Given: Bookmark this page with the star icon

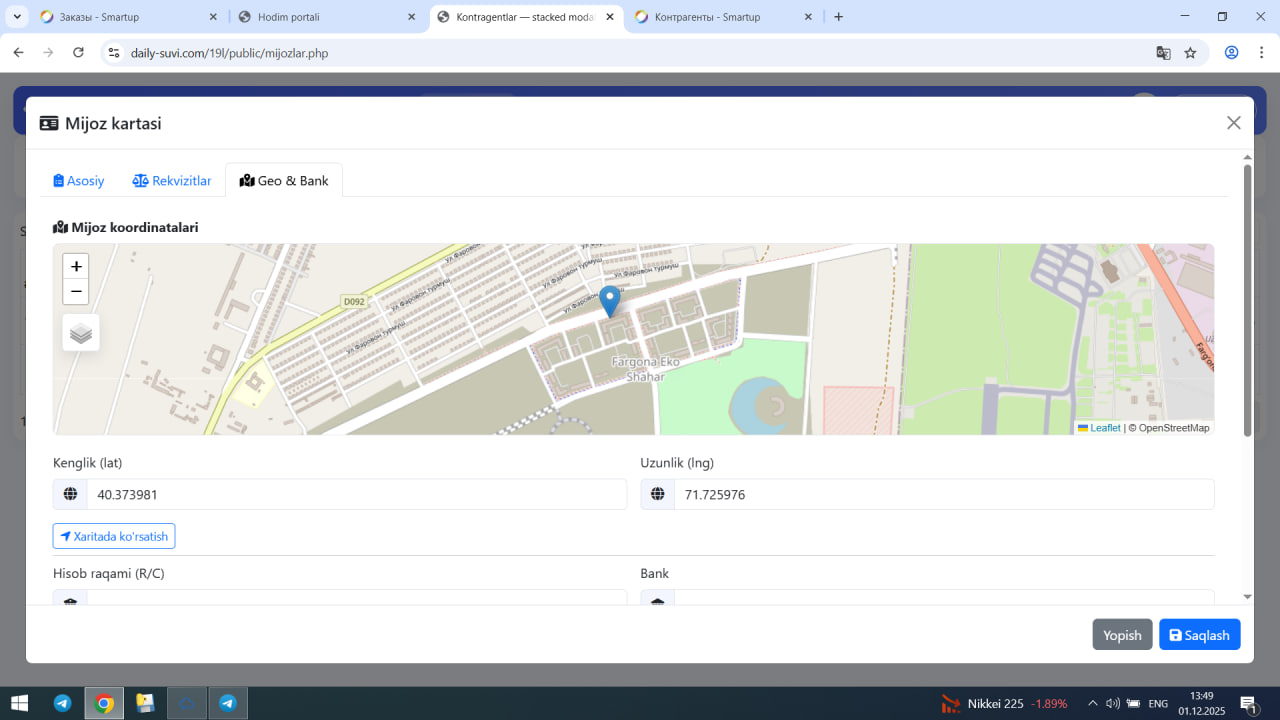Looking at the screenshot, I should (1190, 53).
